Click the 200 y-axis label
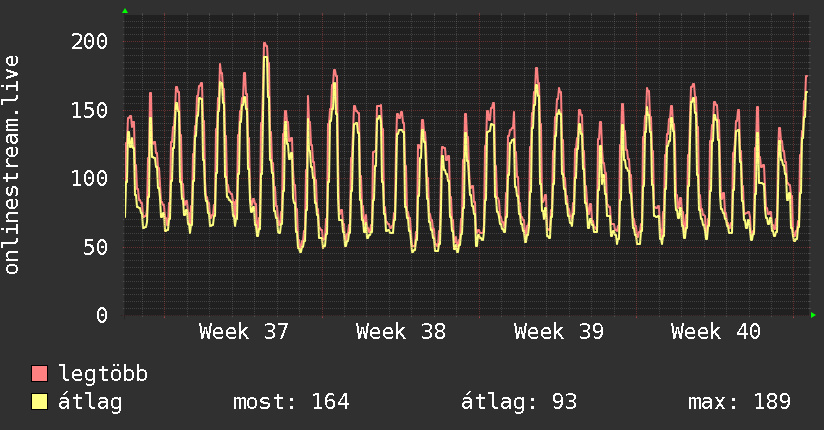 pos(89,41)
